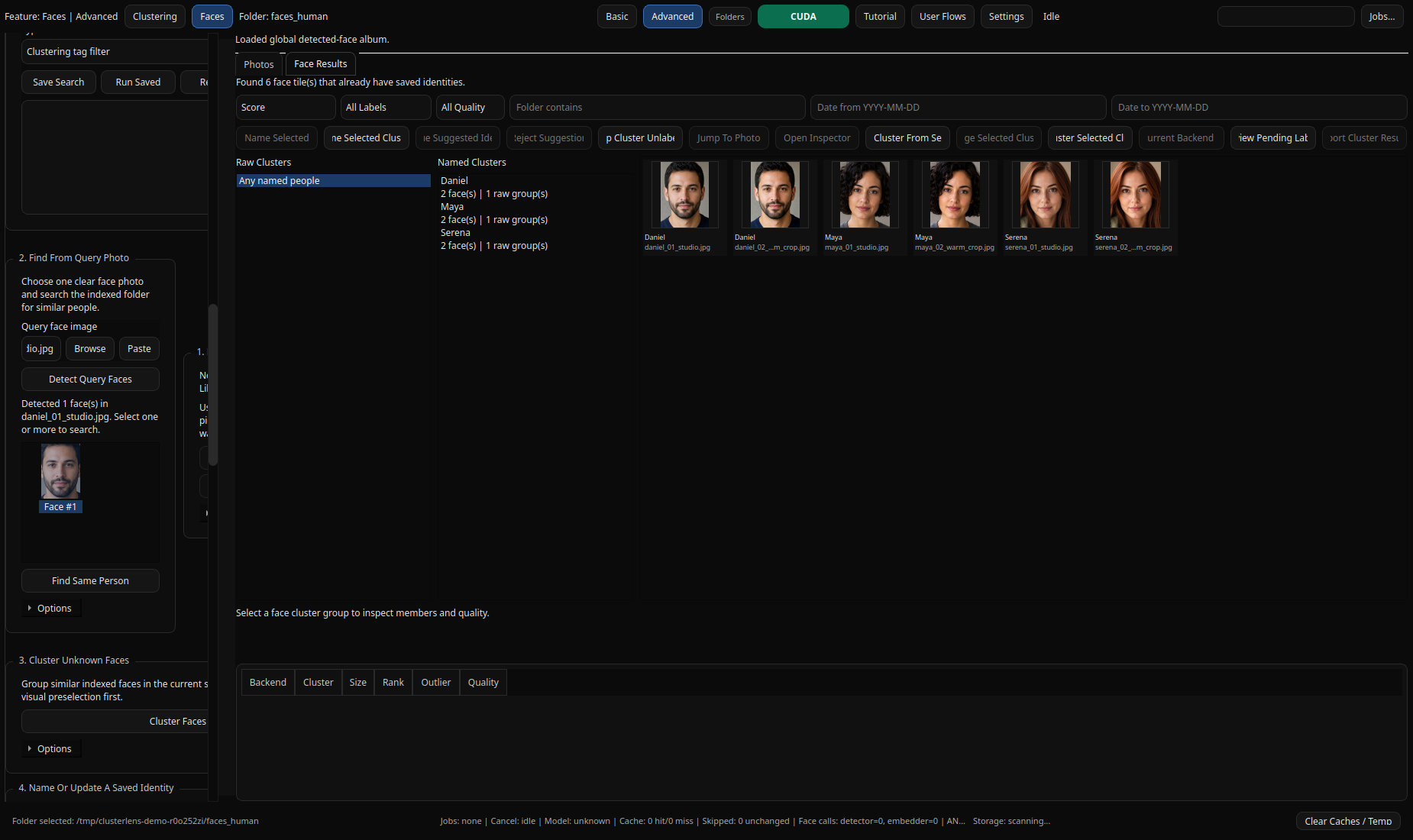Toggle the CUDA device button

click(x=804, y=16)
